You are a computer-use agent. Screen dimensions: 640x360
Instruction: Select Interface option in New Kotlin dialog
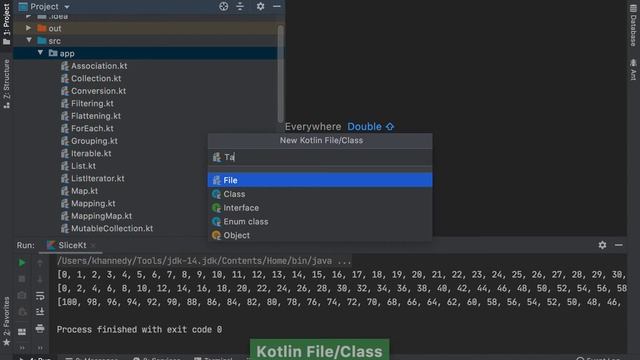320,208
